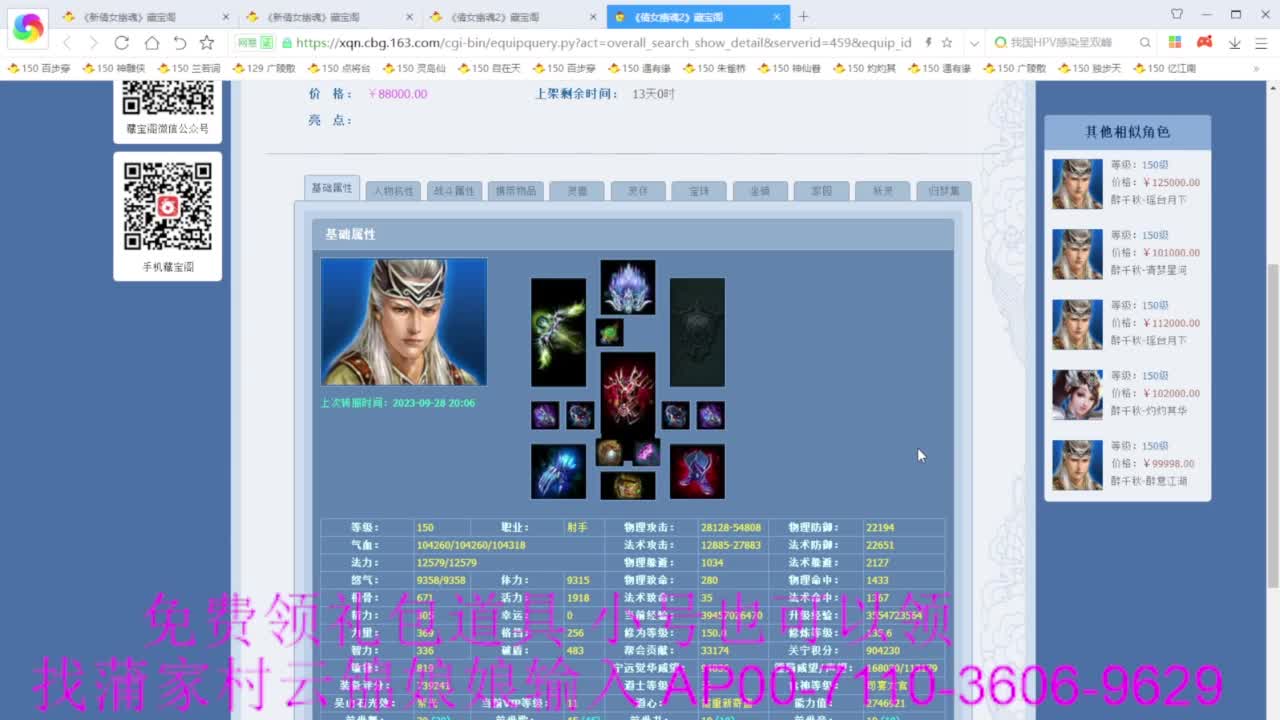Viewport: 1280px width, 720px height.
Task: Click the golden belt equipment icon
Action: 628,486
